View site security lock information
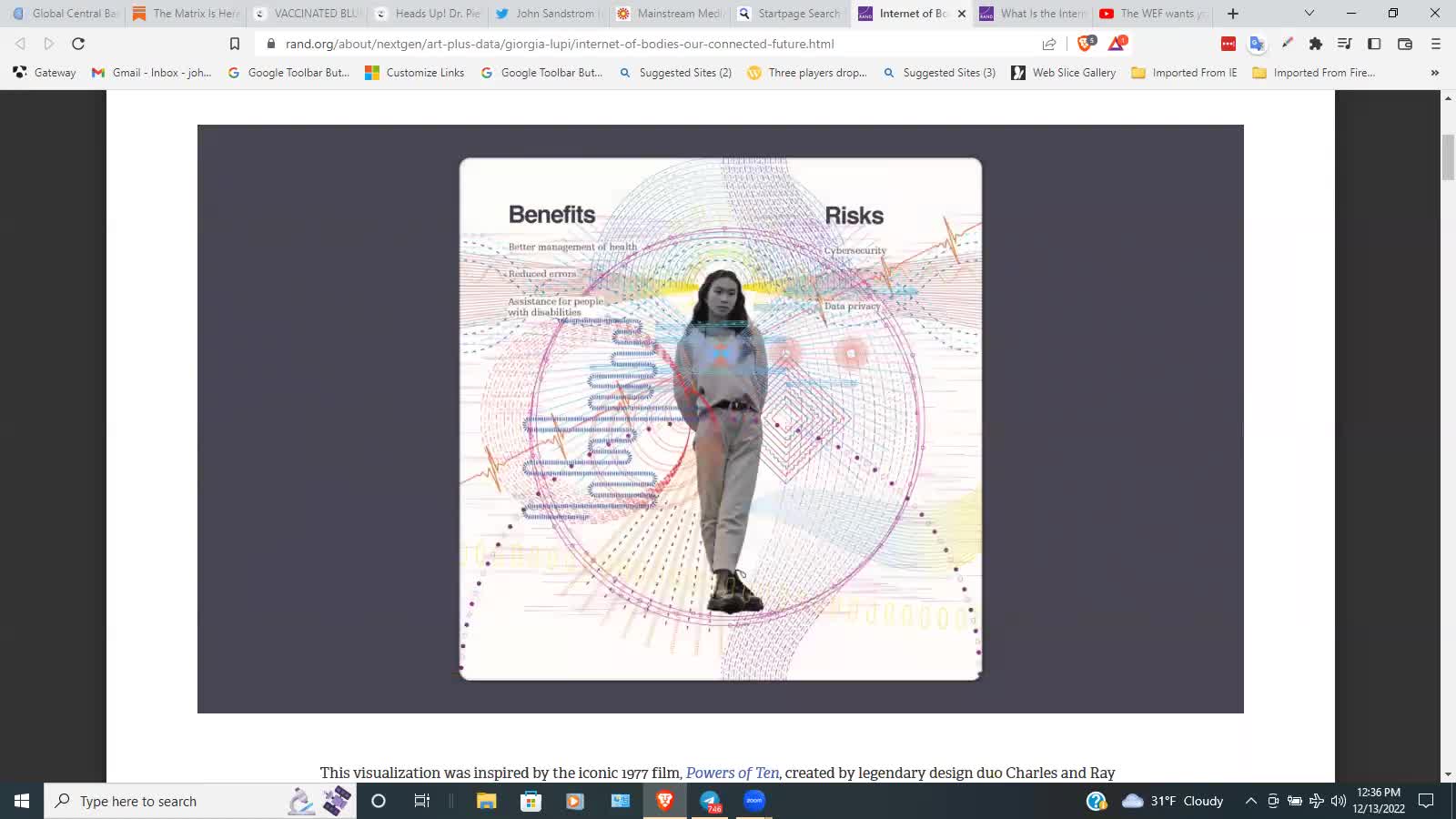Screen dimensions: 1456x819 click(x=270, y=44)
